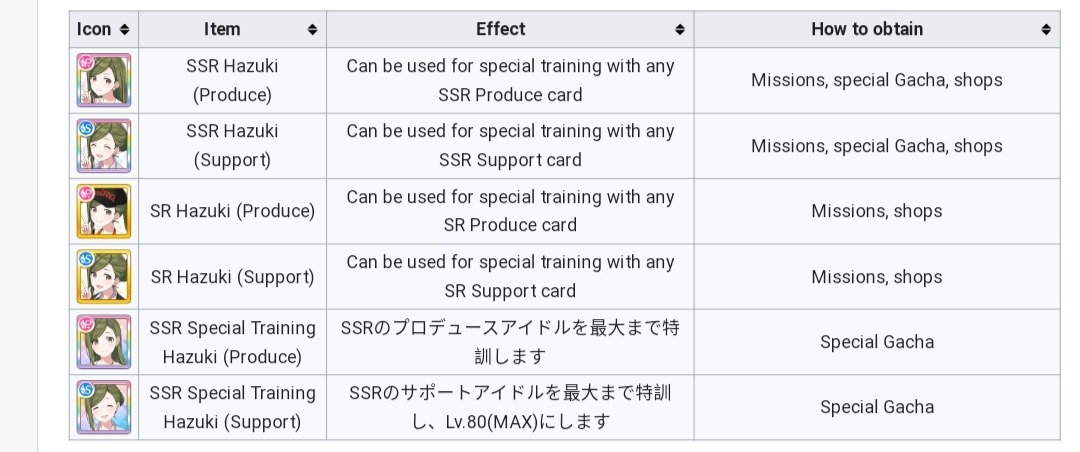The image size is (1080, 452).
Task: Select the SSR Hazuki (Produce) item name
Action: (232, 81)
